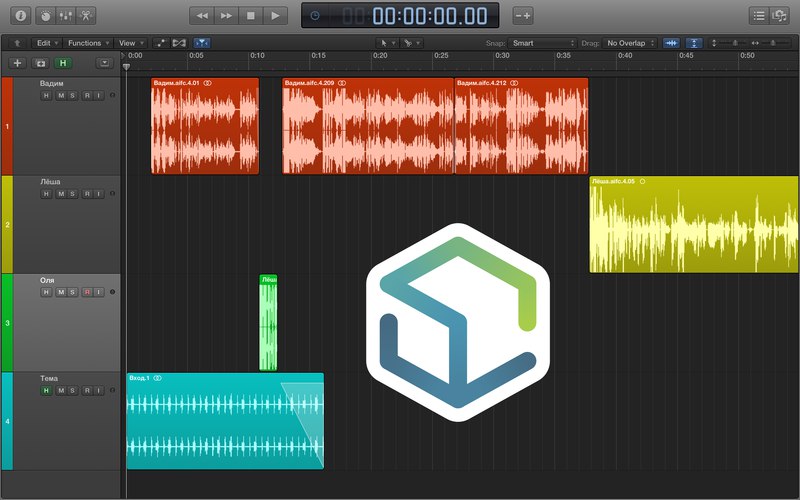This screenshot has width=800, height=500.
Task: Select the Вадим.aifc.4.01 audio region
Action: (x=205, y=126)
